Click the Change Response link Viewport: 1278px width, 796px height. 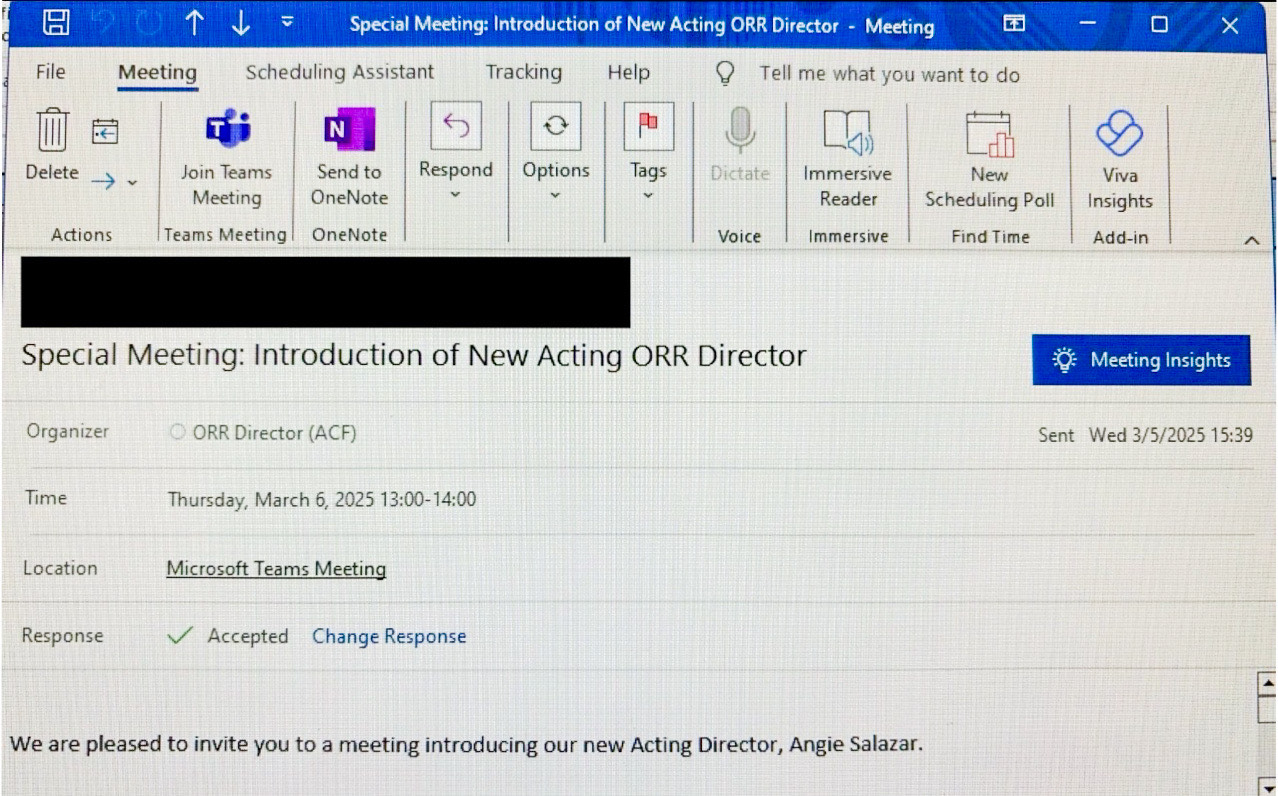point(389,636)
